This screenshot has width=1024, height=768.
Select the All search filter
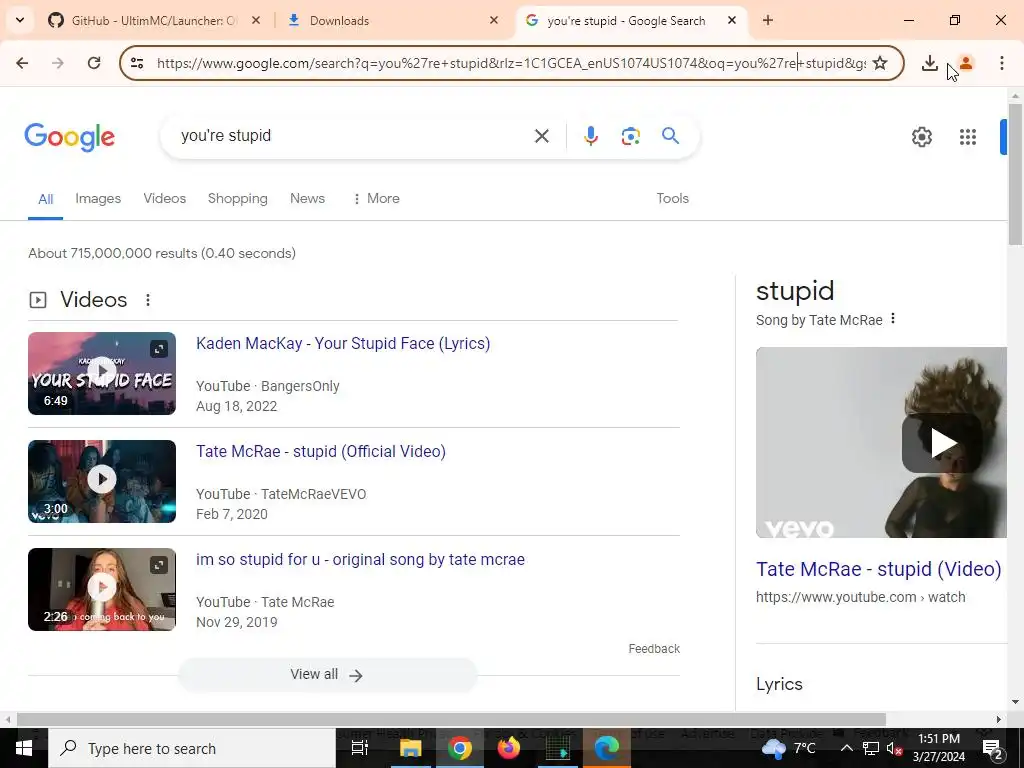pos(45,199)
